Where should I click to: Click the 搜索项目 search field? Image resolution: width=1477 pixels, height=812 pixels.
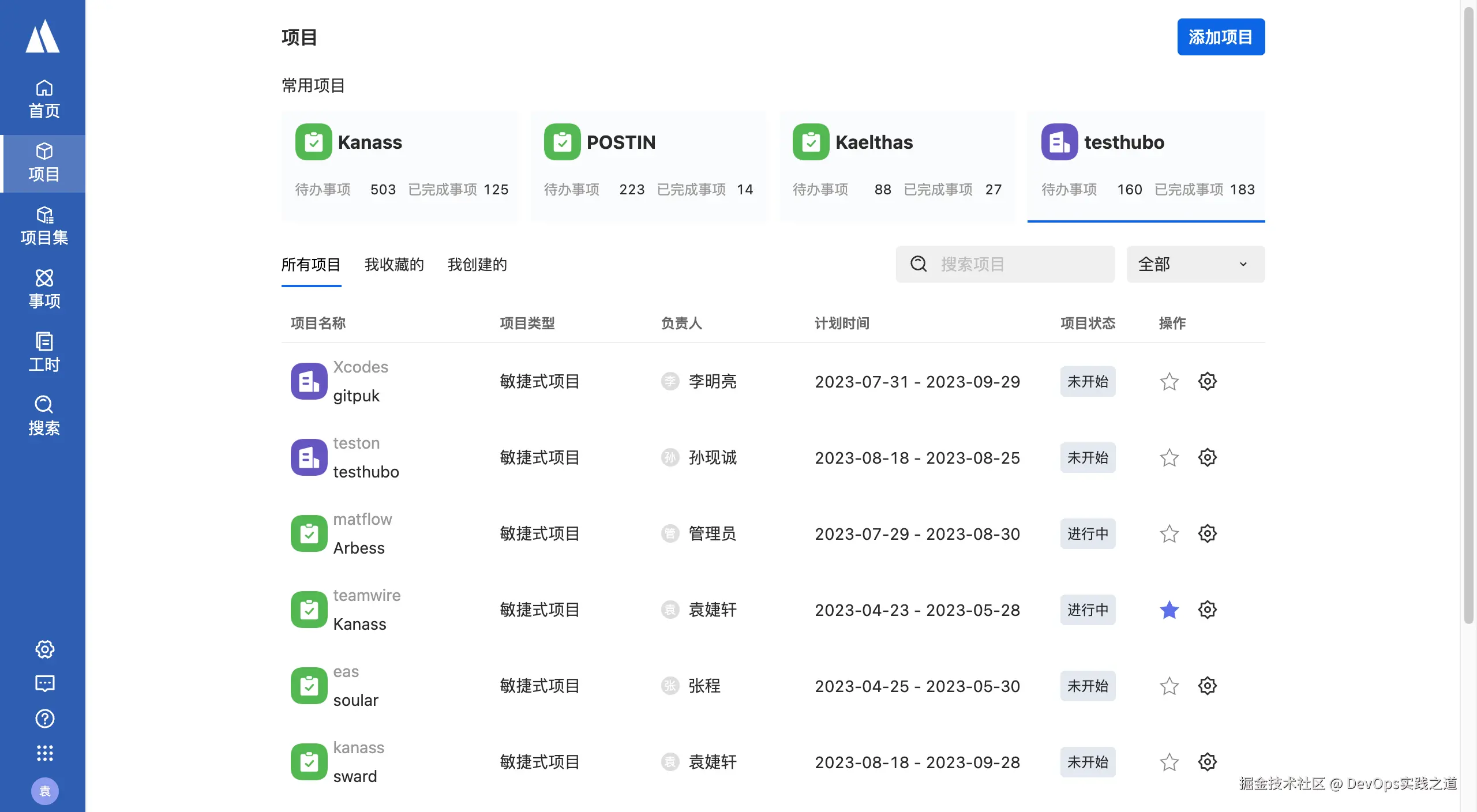[x=1015, y=264]
